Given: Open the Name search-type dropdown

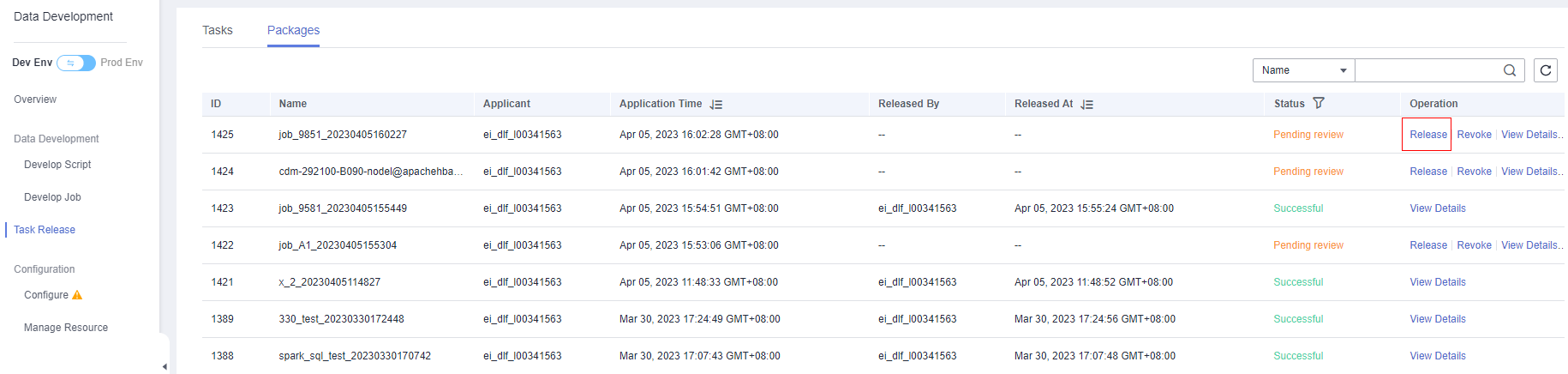Looking at the screenshot, I should coord(1303,70).
